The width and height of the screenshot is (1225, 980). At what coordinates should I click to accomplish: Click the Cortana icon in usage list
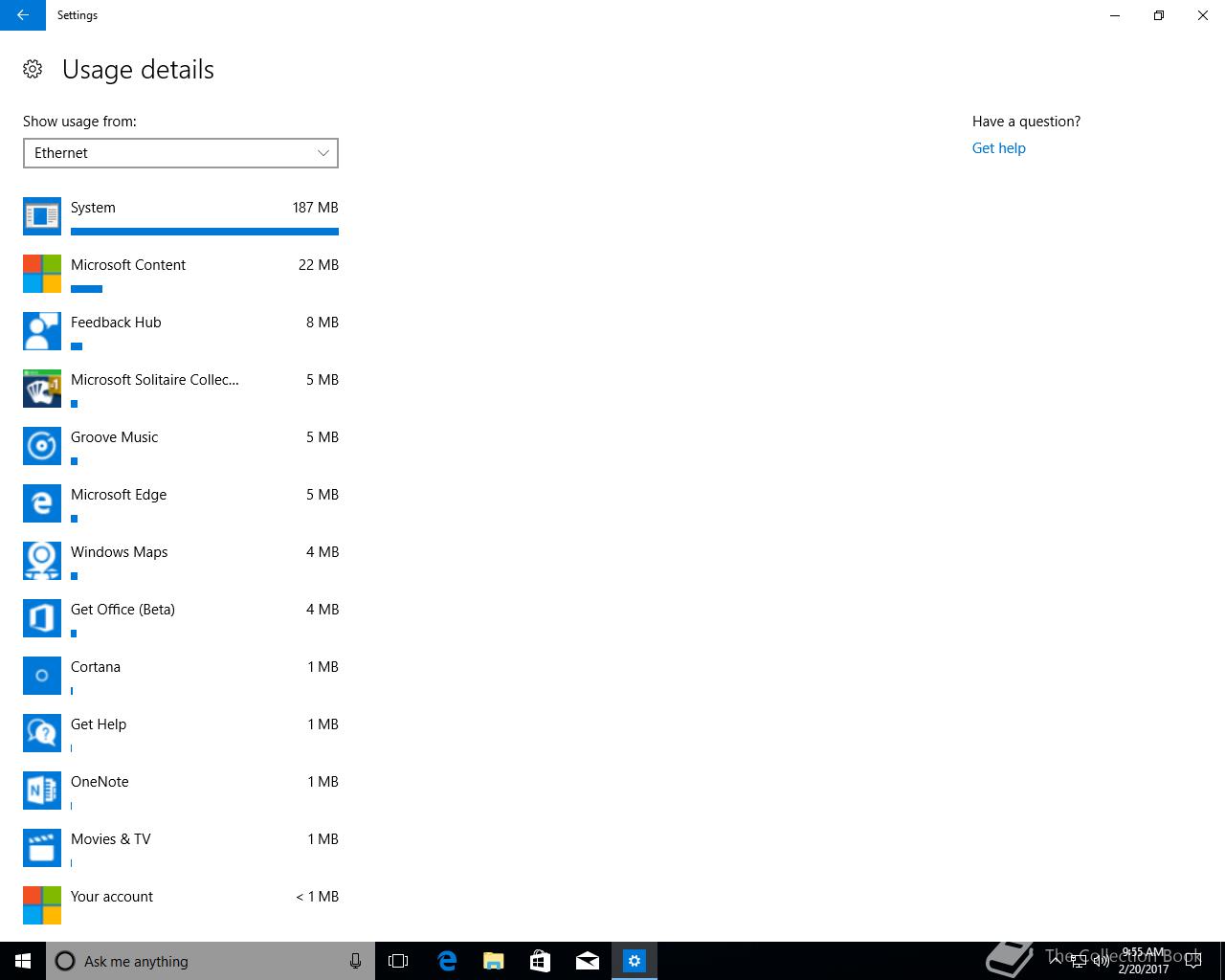click(42, 676)
